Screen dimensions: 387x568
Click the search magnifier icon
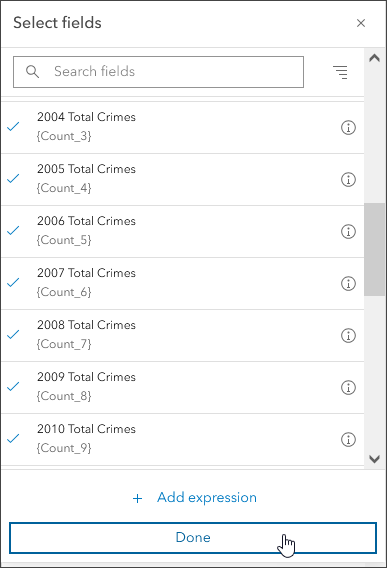tap(32, 71)
